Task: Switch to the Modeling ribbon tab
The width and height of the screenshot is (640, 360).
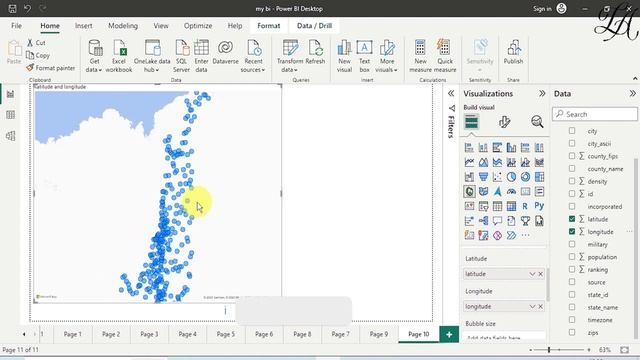Action: point(123,26)
